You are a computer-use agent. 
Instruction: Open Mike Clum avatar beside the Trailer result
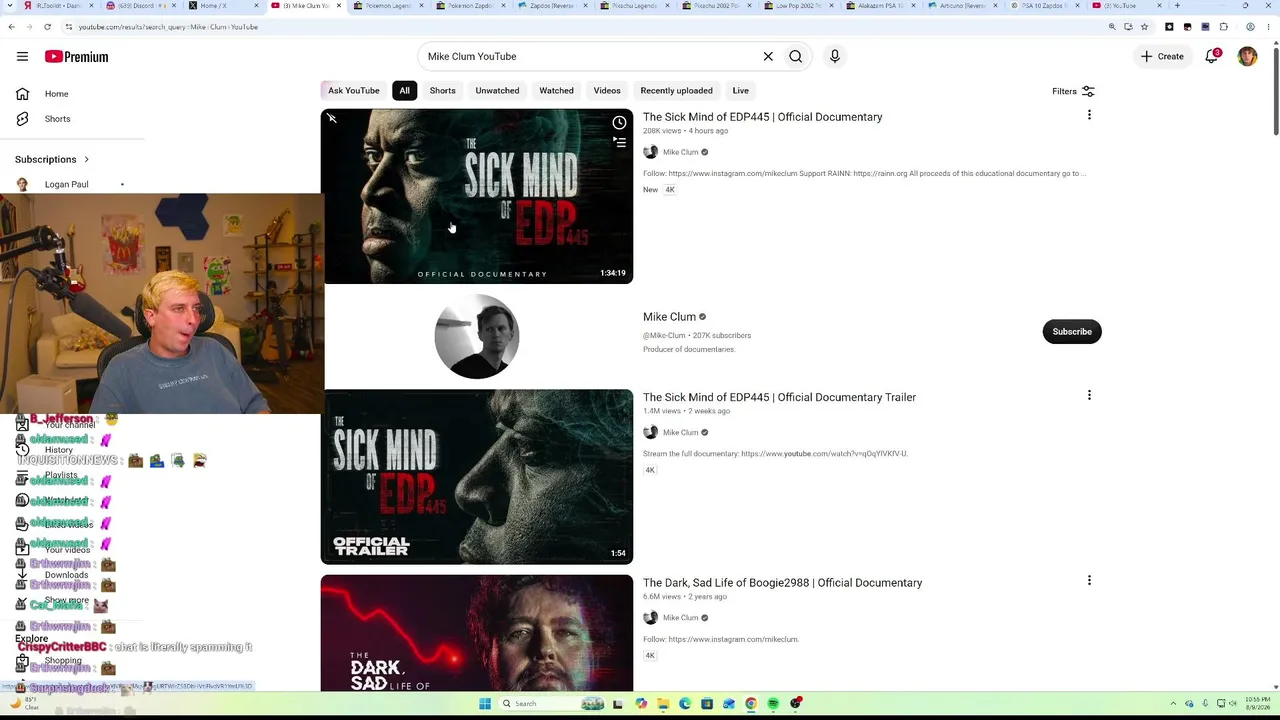tap(650, 432)
